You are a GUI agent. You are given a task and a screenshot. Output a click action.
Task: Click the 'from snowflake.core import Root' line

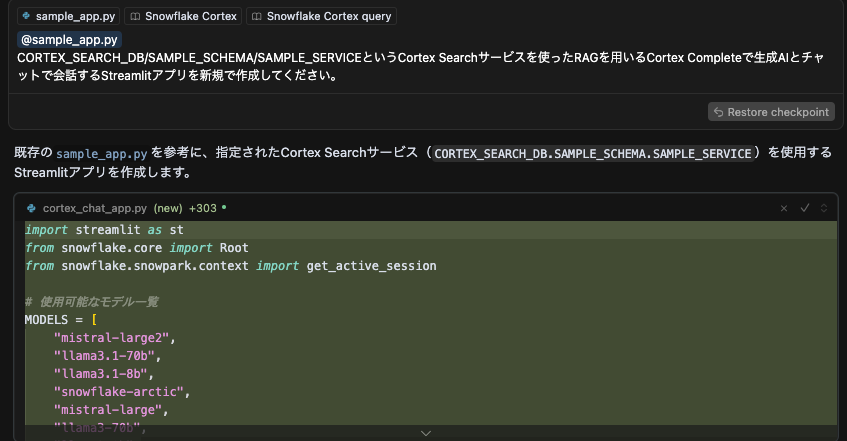(x=137, y=248)
